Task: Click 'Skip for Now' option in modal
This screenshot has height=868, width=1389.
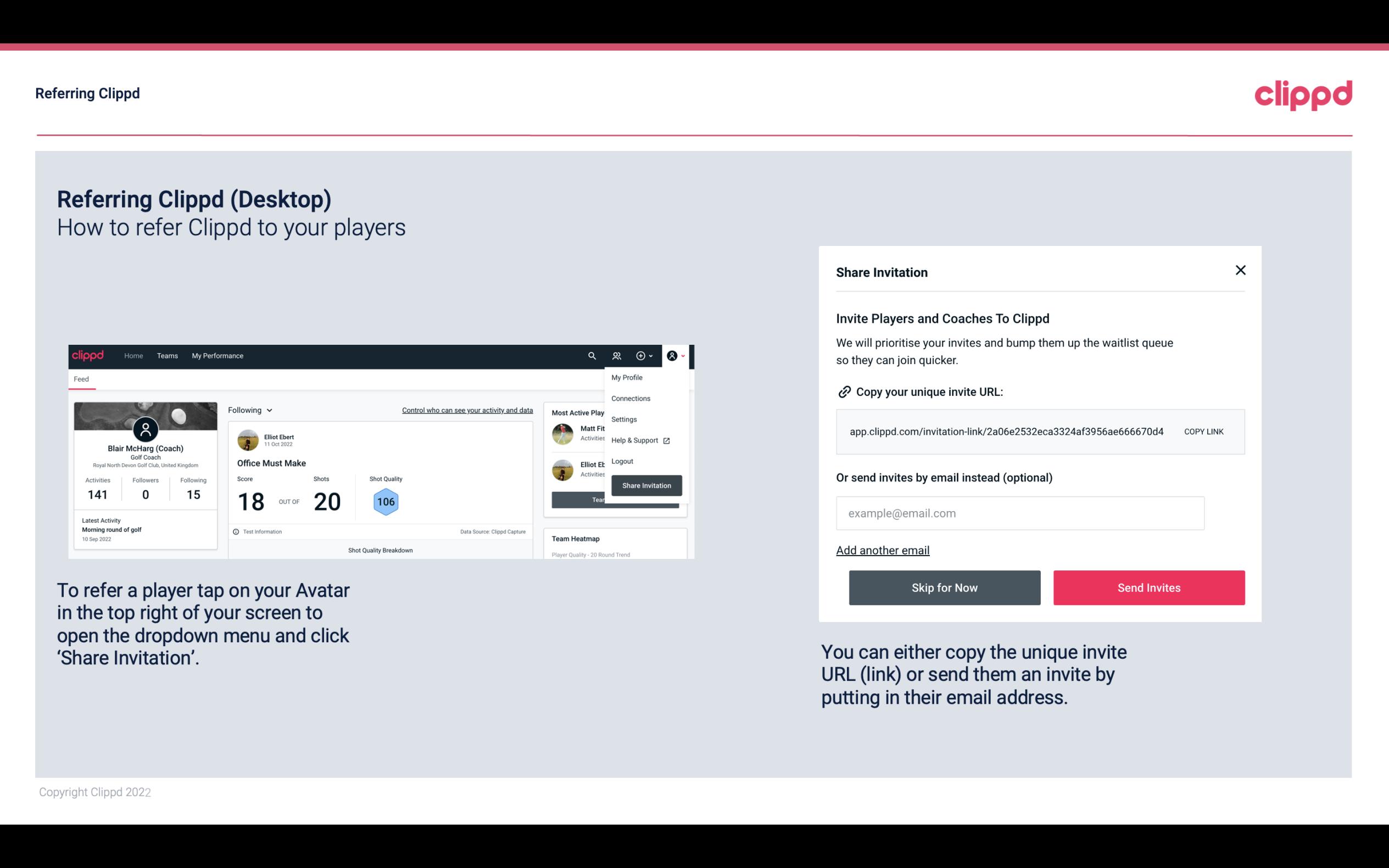Action: (944, 587)
